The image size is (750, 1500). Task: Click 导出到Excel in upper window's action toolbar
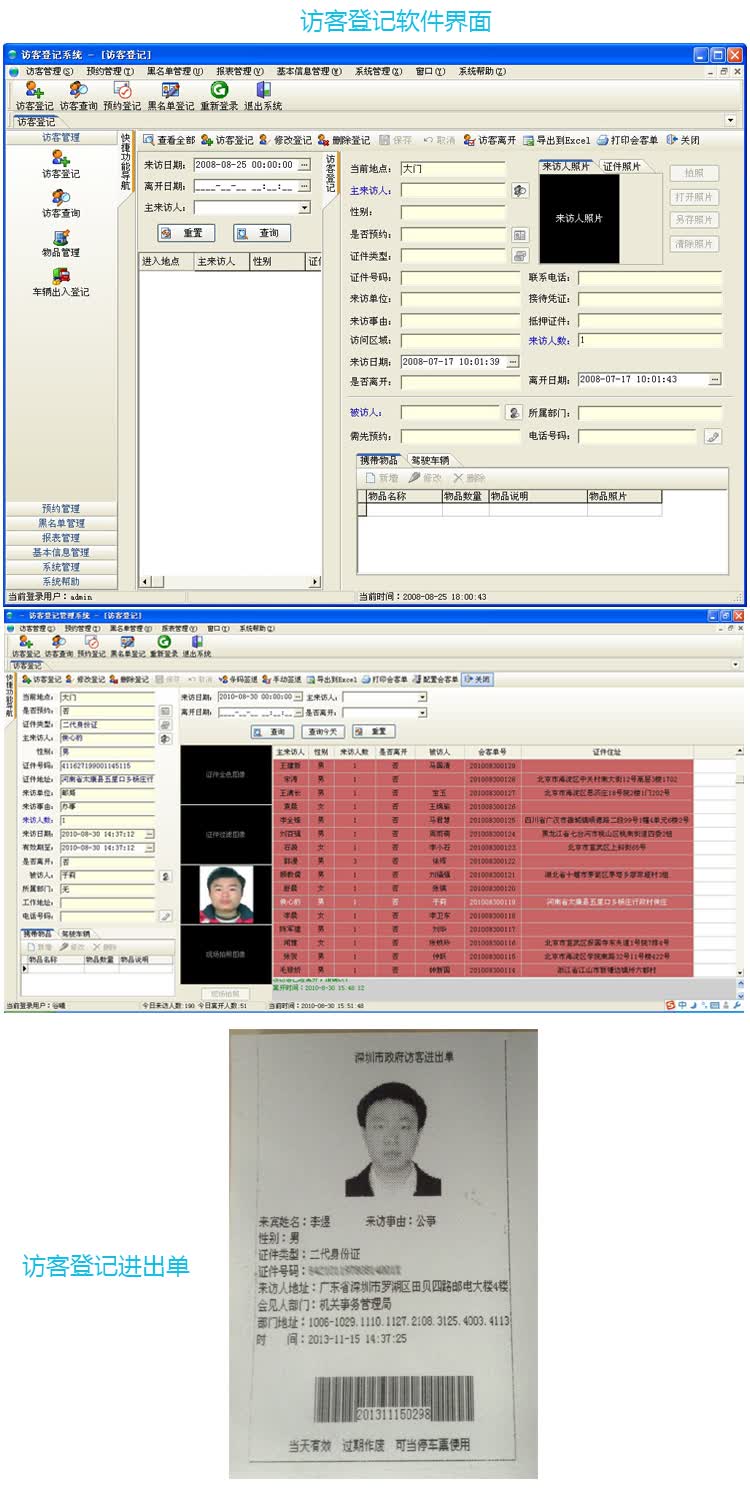[x=557, y=141]
